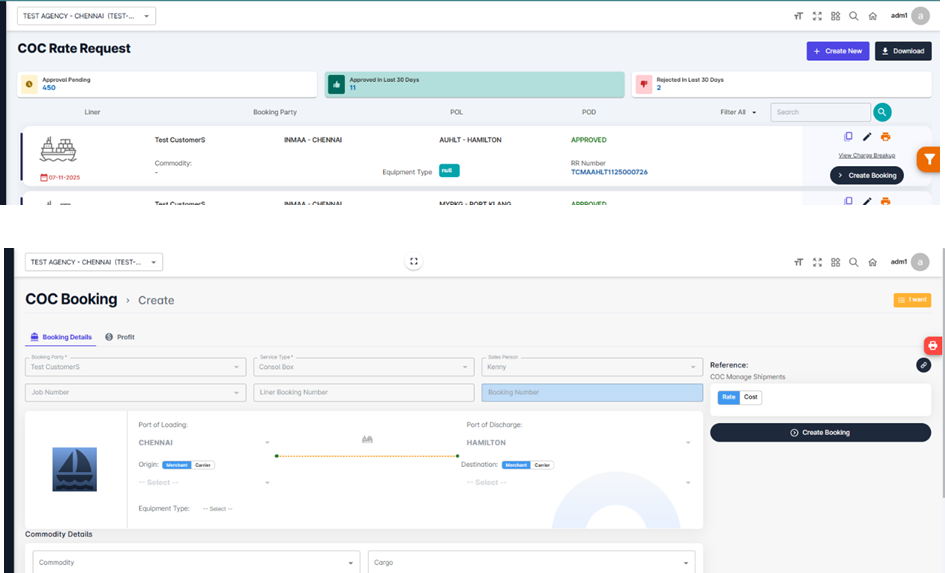The height and width of the screenshot is (573, 945).
Task: Switch Reference toggle to Cost
Action: [x=751, y=397]
